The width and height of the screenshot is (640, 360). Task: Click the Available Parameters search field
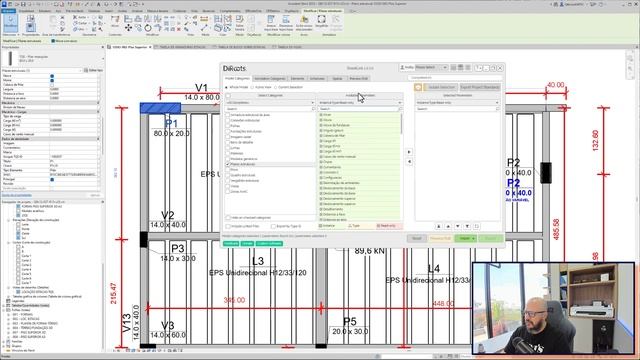coord(360,109)
